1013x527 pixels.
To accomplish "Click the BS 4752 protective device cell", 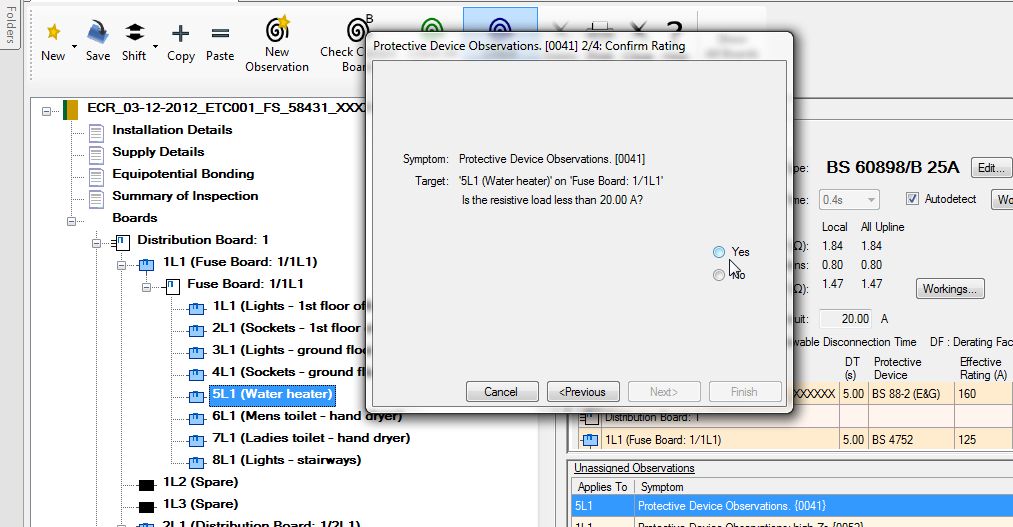I will point(911,440).
